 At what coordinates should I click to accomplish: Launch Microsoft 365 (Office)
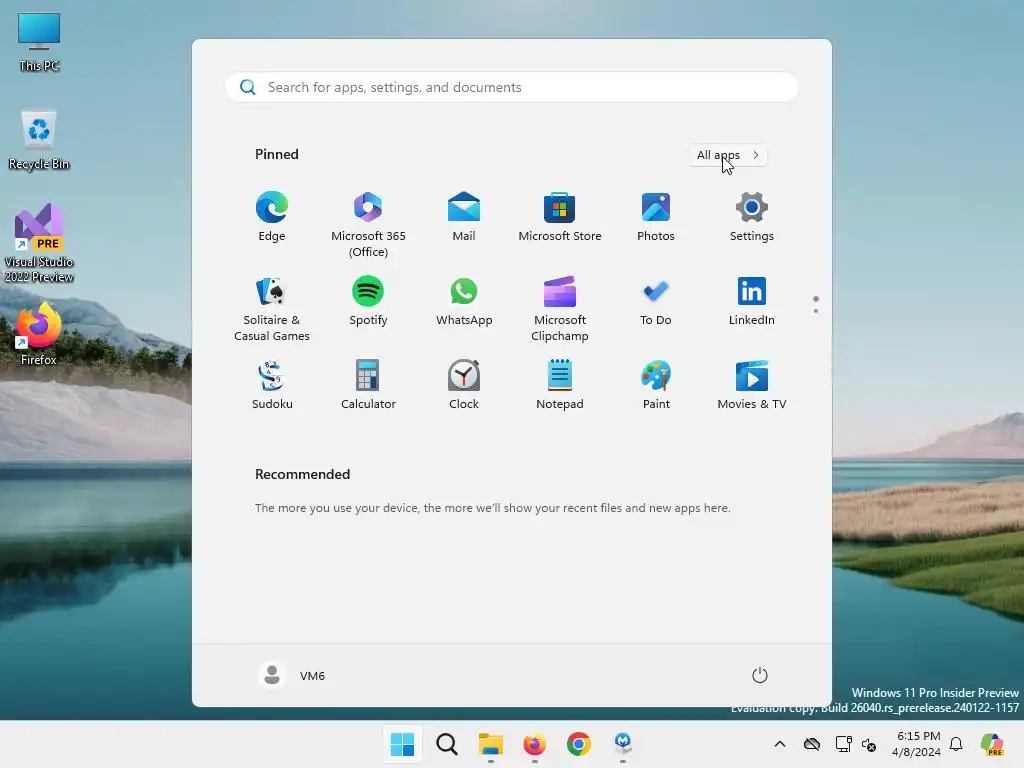pos(368,224)
